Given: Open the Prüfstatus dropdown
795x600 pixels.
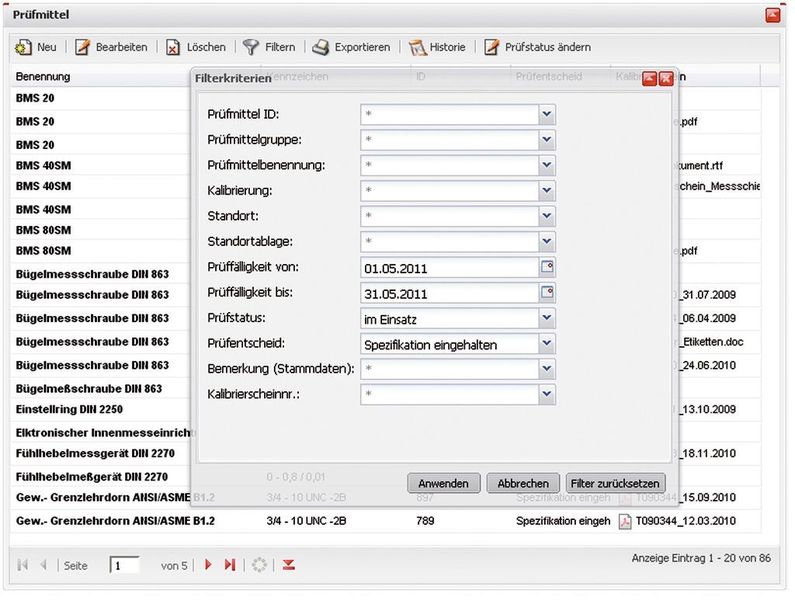Looking at the screenshot, I should pyautogui.click(x=547, y=318).
